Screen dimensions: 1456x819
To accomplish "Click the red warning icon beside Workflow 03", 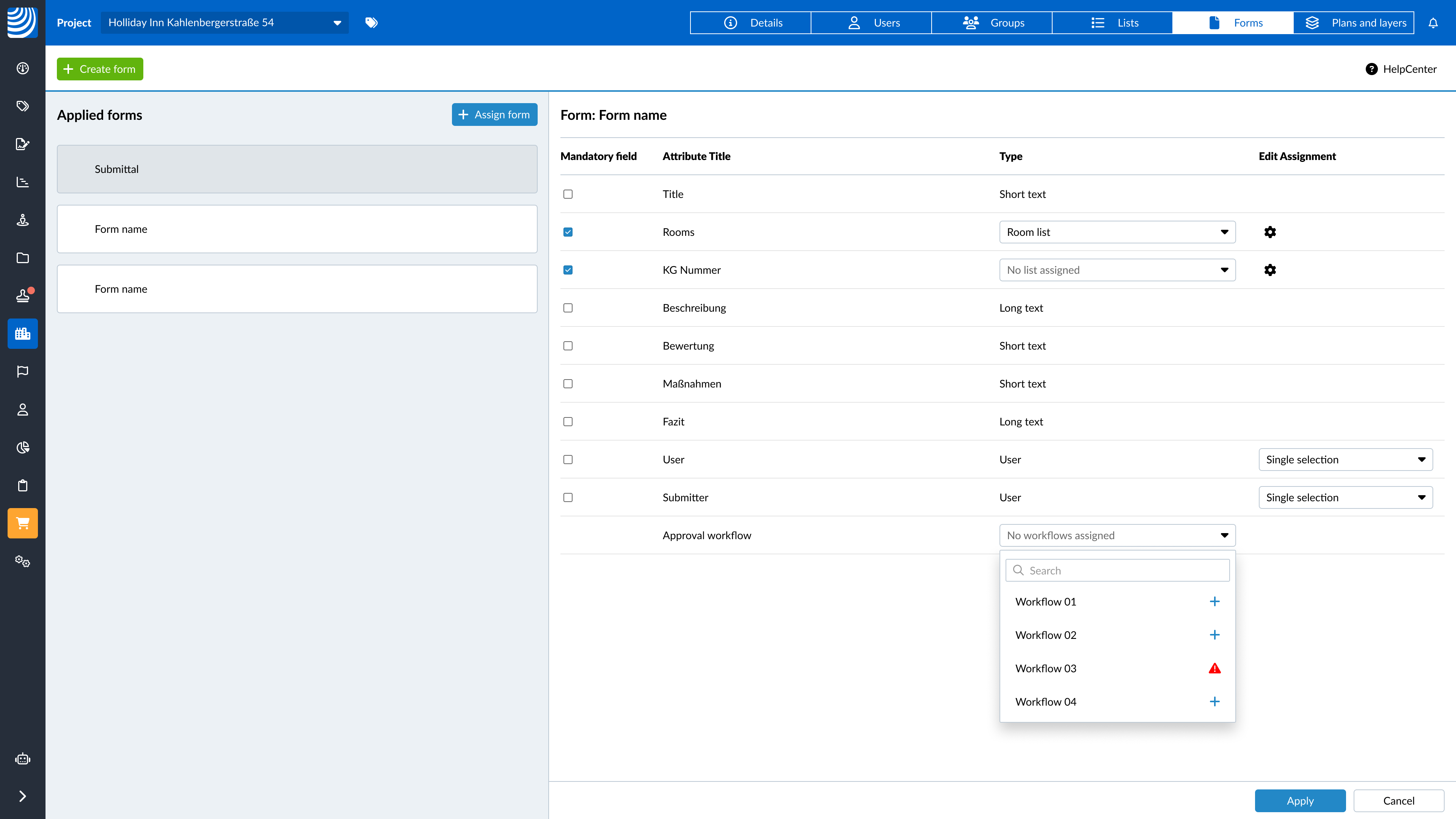I will (1214, 668).
